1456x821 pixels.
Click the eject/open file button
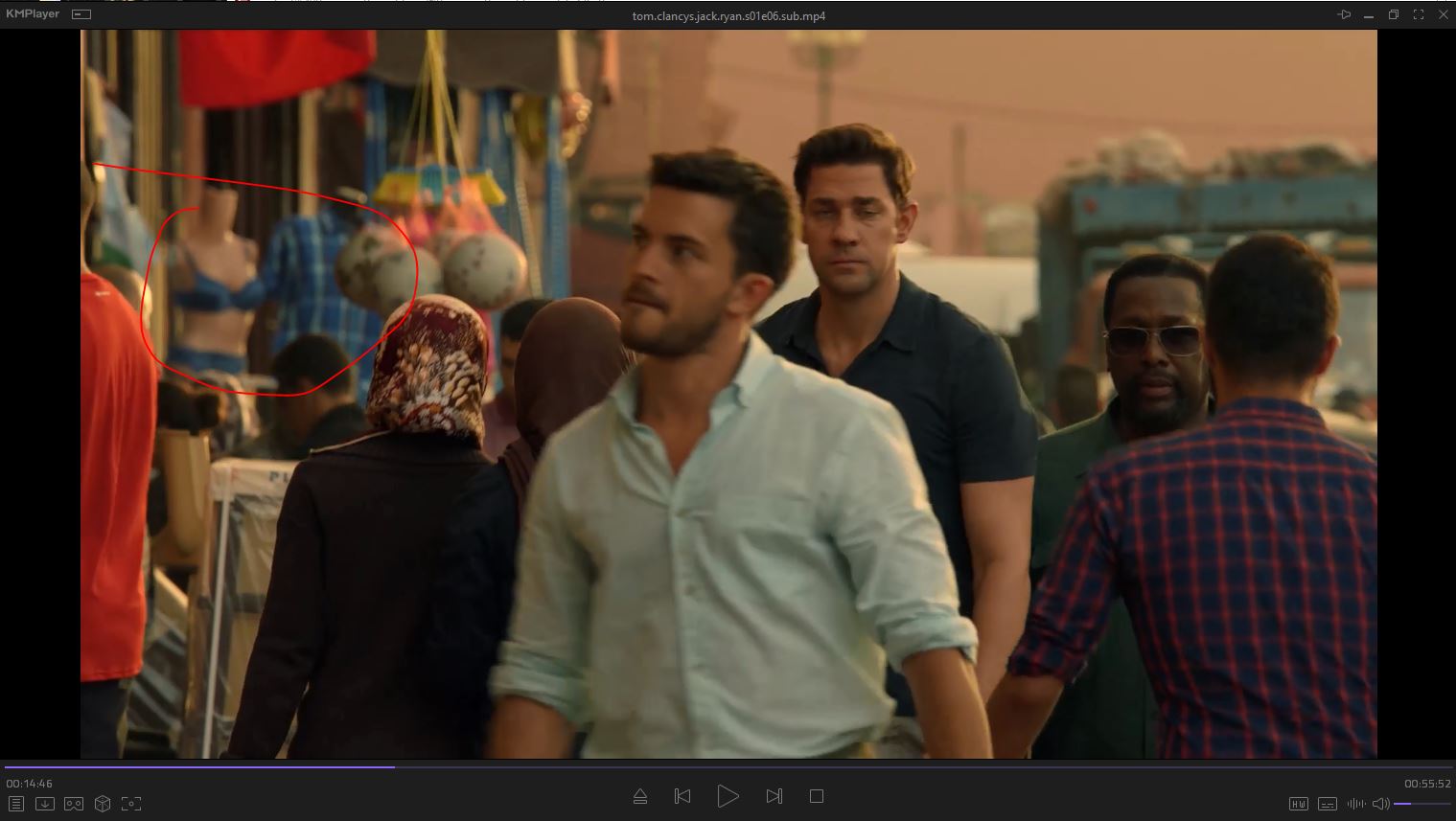tap(640, 796)
